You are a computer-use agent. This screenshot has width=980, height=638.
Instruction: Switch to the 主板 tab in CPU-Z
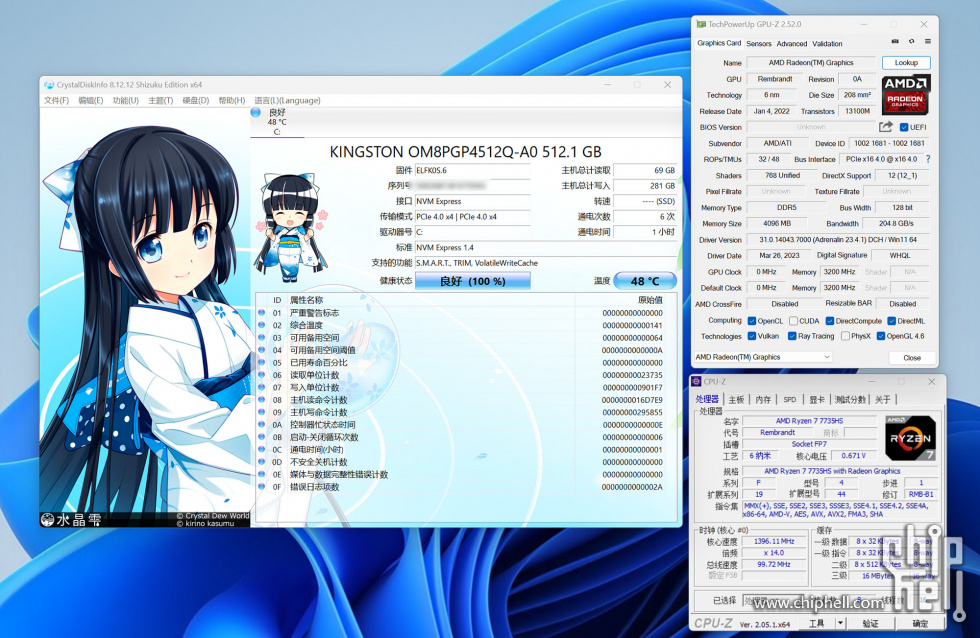tap(736, 399)
